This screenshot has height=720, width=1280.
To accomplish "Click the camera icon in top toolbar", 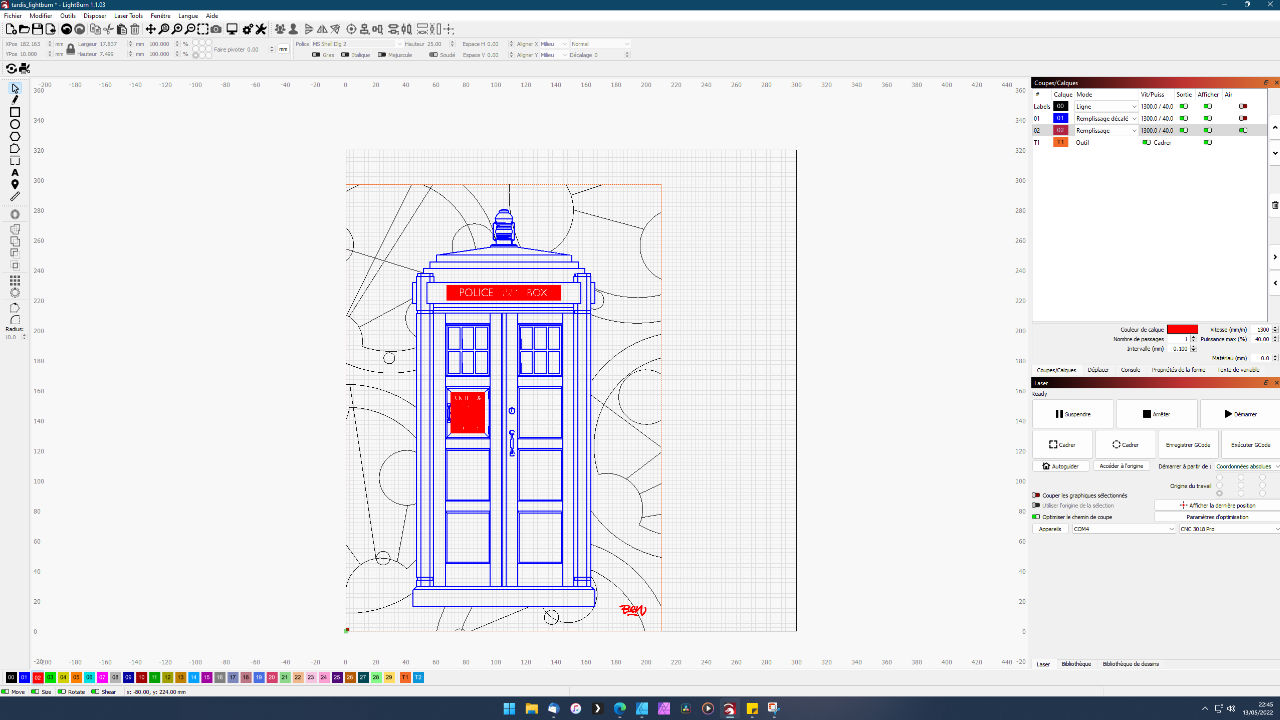I will 216,29.
